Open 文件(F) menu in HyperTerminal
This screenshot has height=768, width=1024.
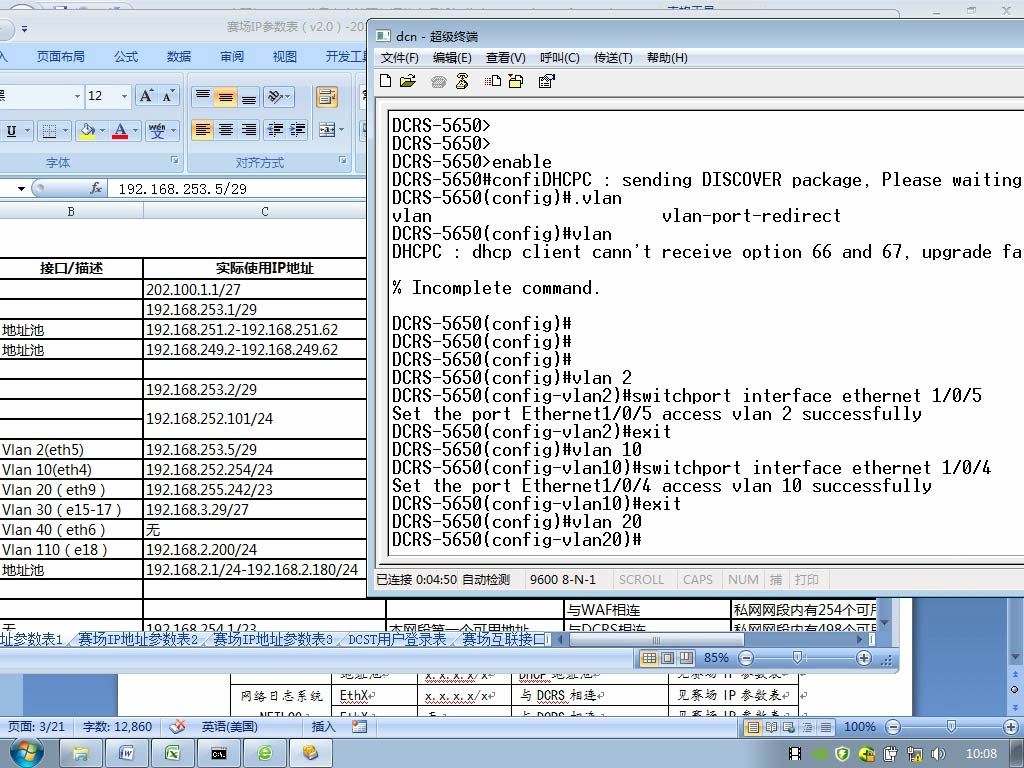pyautogui.click(x=399, y=57)
